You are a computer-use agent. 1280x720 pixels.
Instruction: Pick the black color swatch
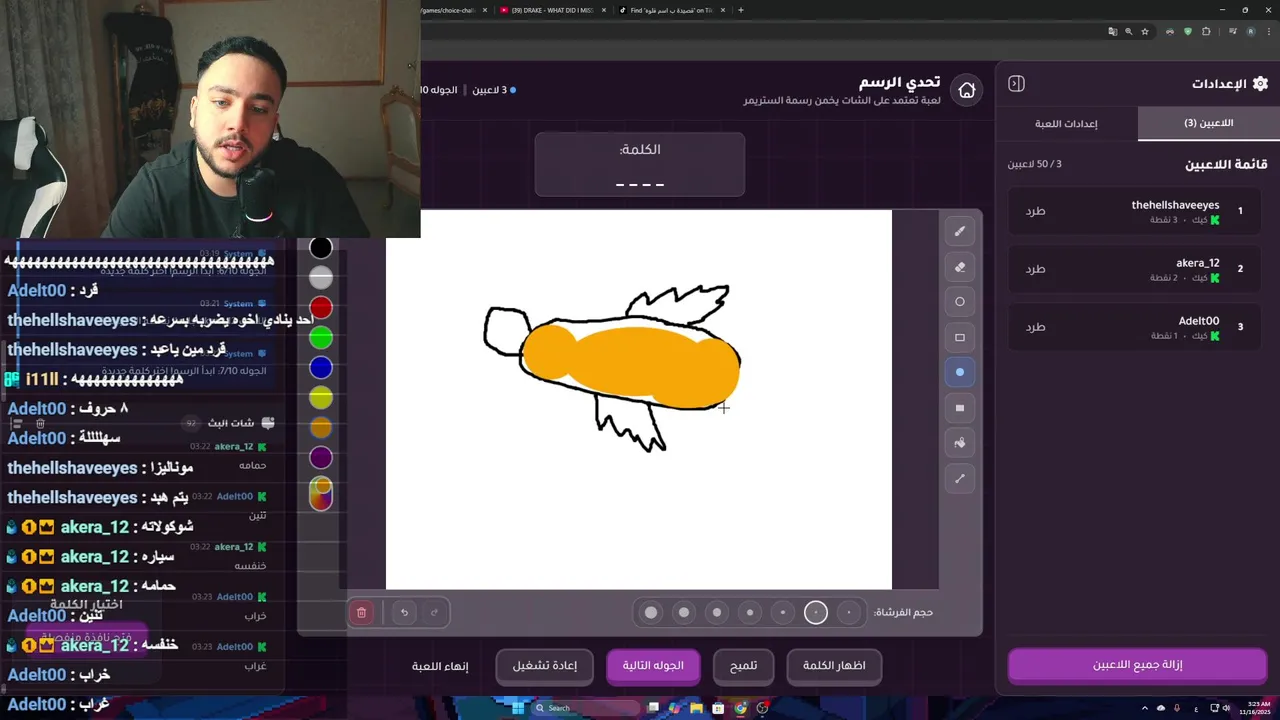tap(321, 247)
